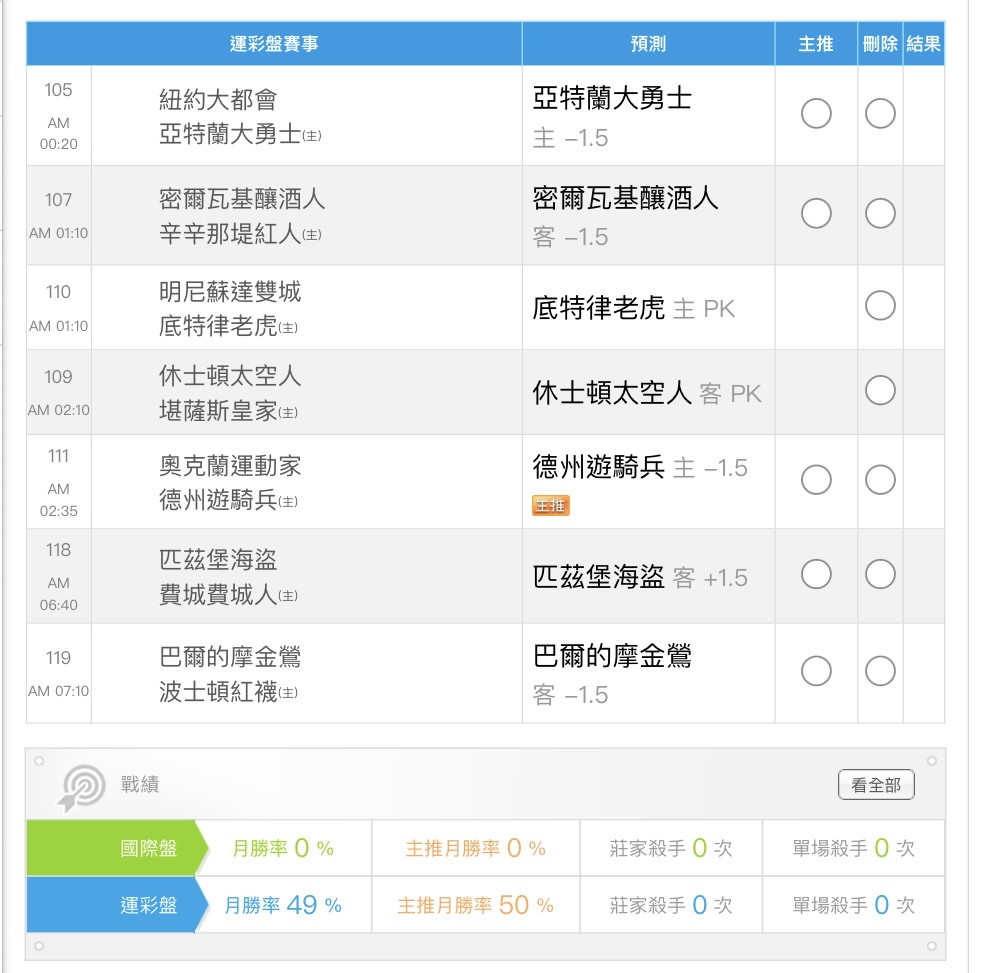Viewport: 981px width, 973px height.
Task: Click the 匹茲堡海盜 prediction text
Action: (598, 577)
